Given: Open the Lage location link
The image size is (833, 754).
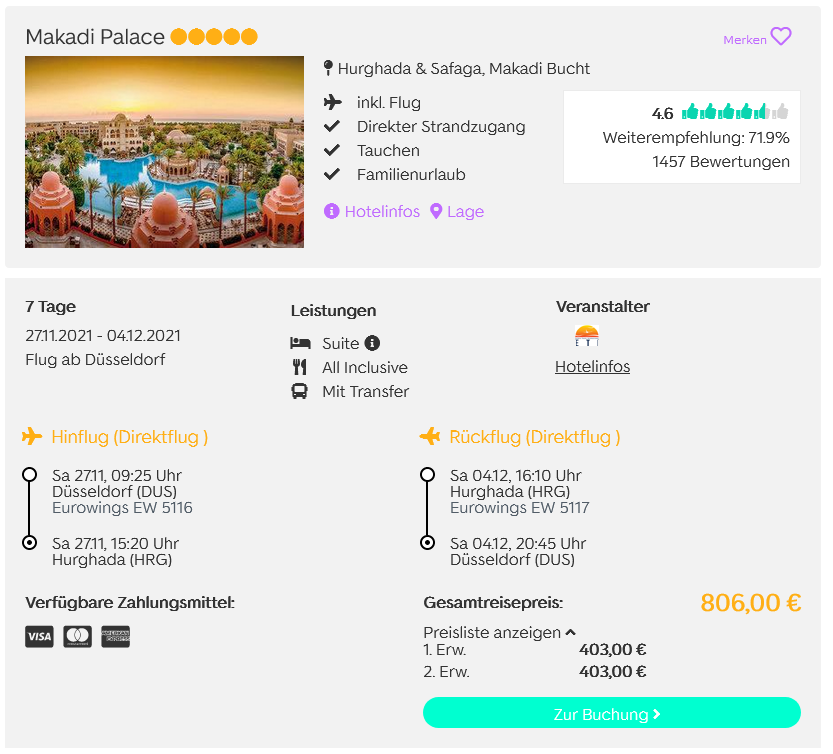Looking at the screenshot, I should tap(465, 211).
